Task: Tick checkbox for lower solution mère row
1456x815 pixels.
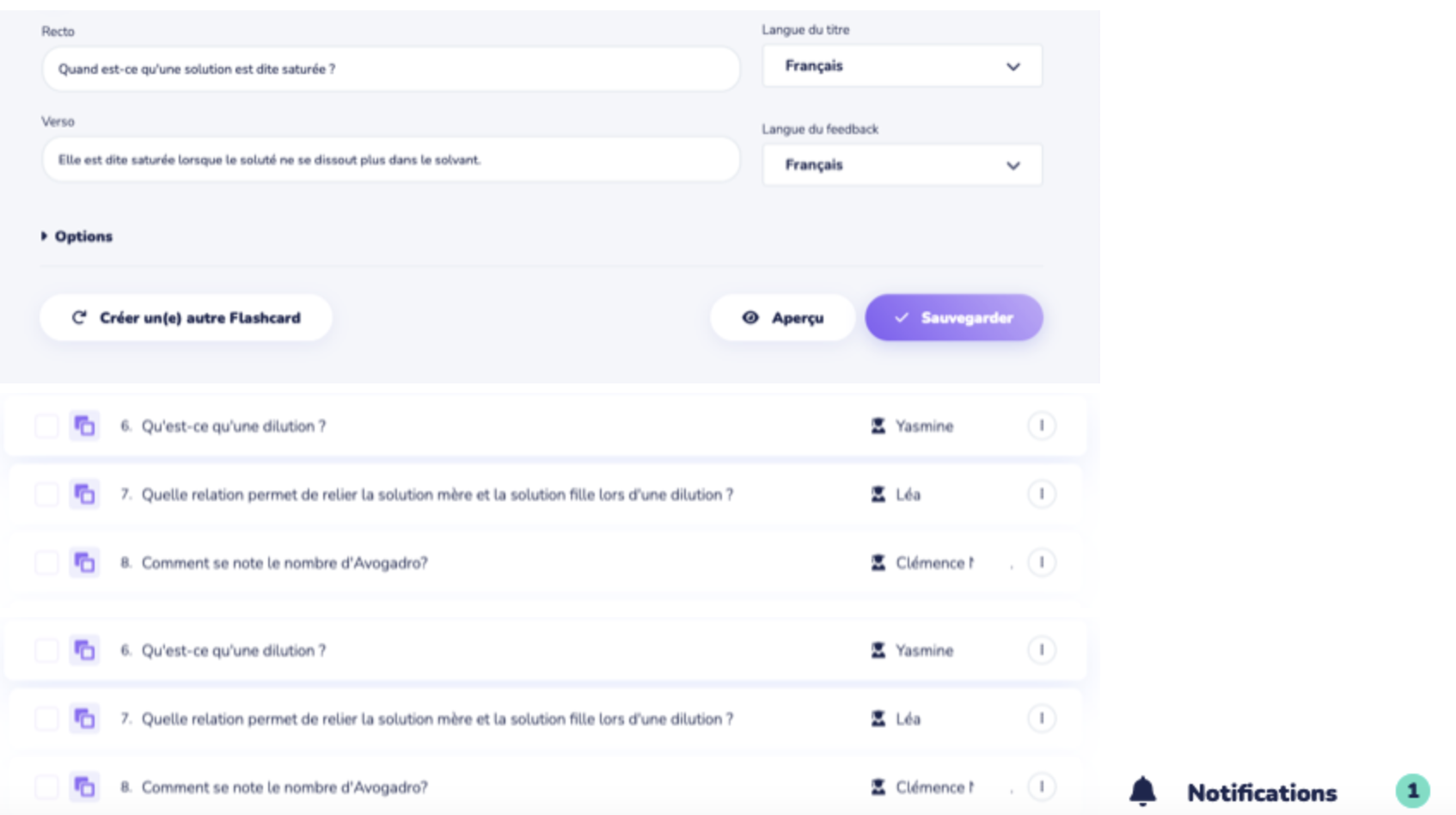Action: pyautogui.click(x=46, y=719)
